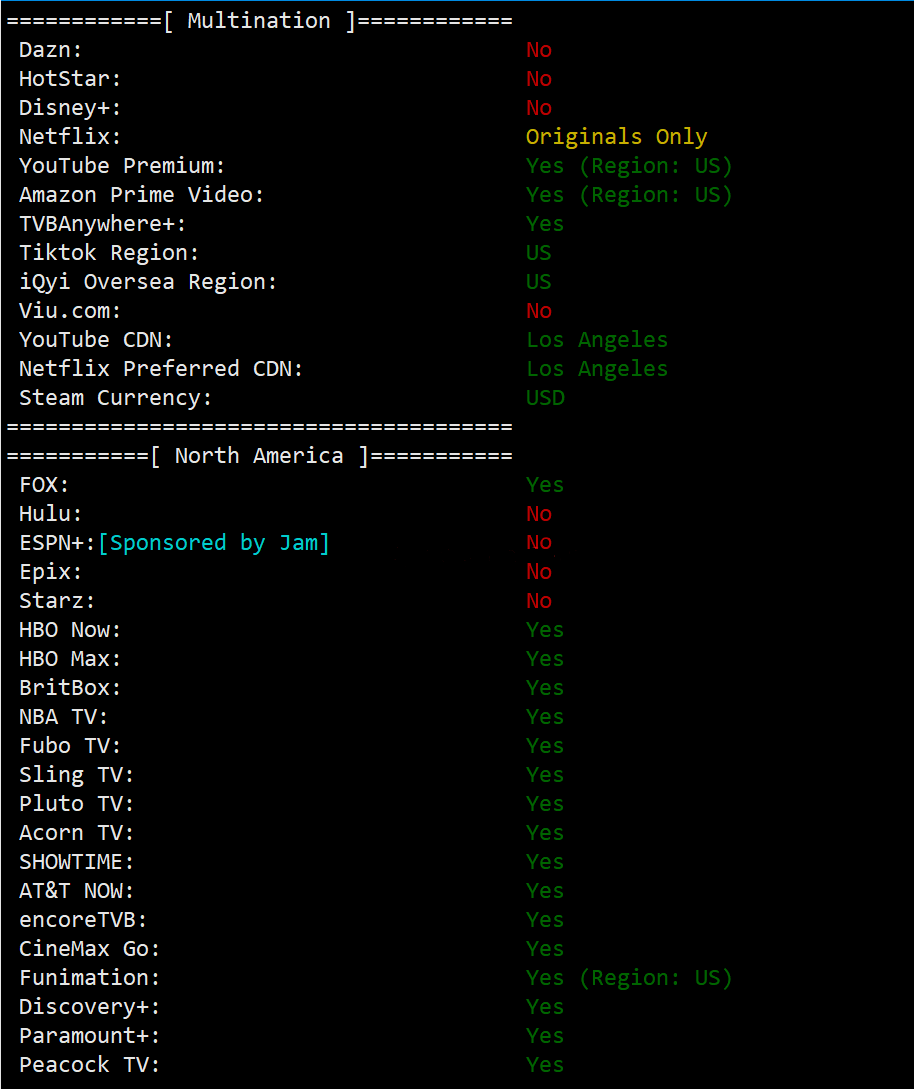Click the 'North America' section header

coord(259,456)
